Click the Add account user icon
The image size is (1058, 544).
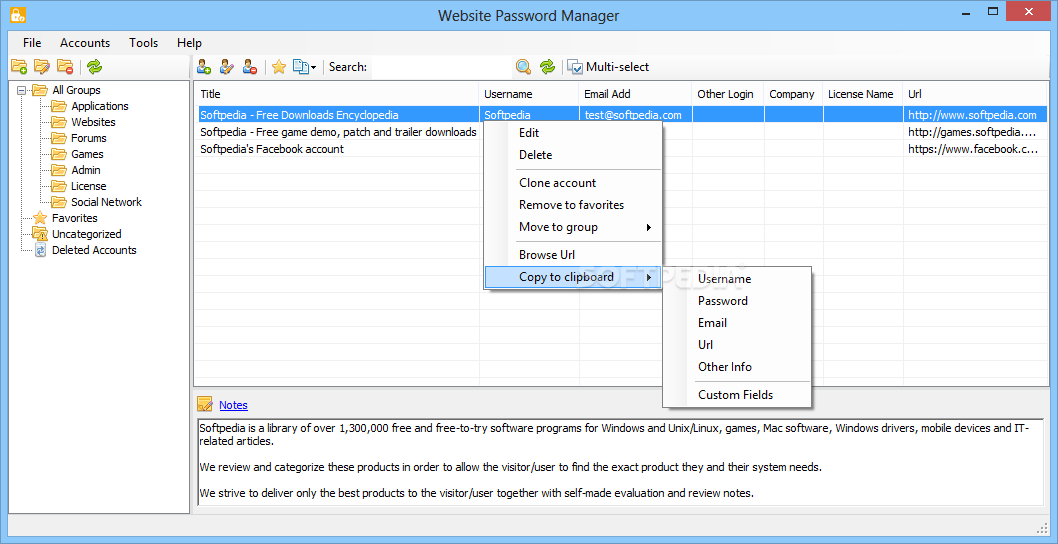(204, 67)
